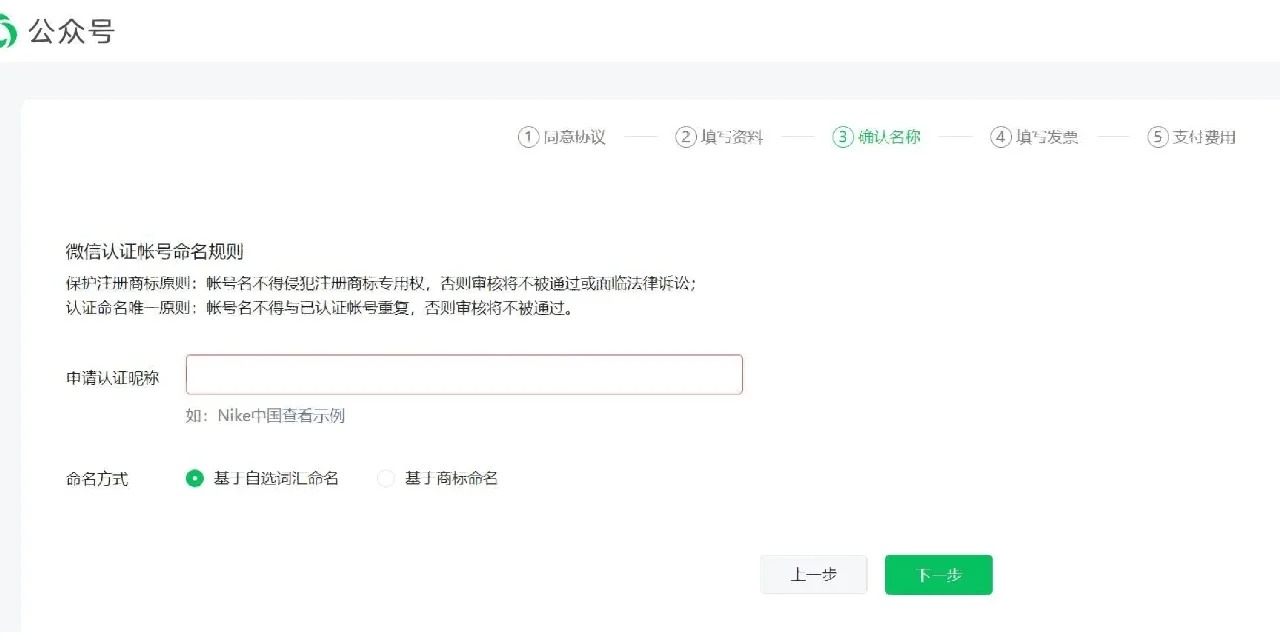Click the step 5 circle icon
Image resolution: width=1280 pixels, height=640 pixels.
[1157, 137]
